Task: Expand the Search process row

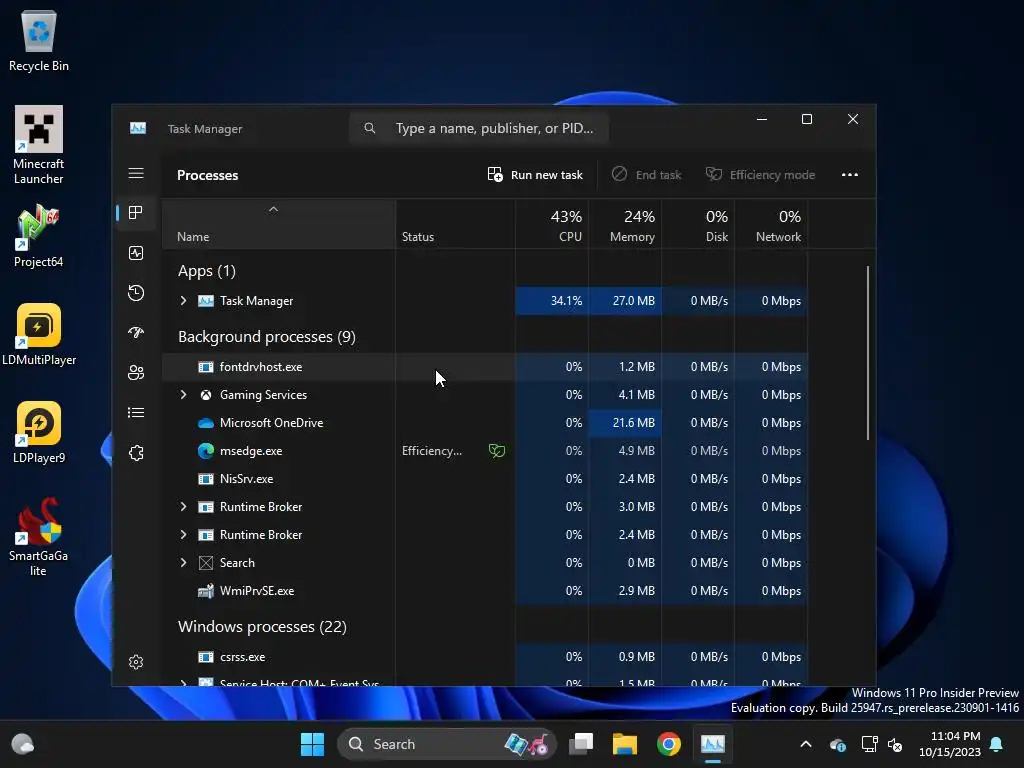Action: pos(184,563)
